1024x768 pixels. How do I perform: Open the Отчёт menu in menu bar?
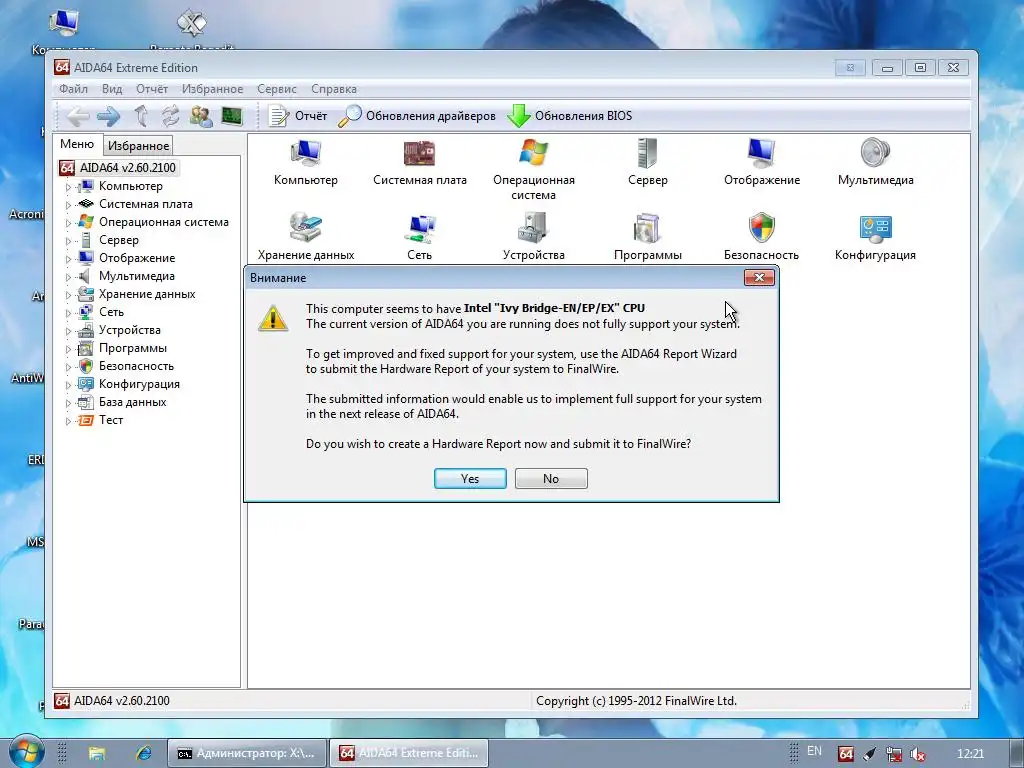[152, 89]
